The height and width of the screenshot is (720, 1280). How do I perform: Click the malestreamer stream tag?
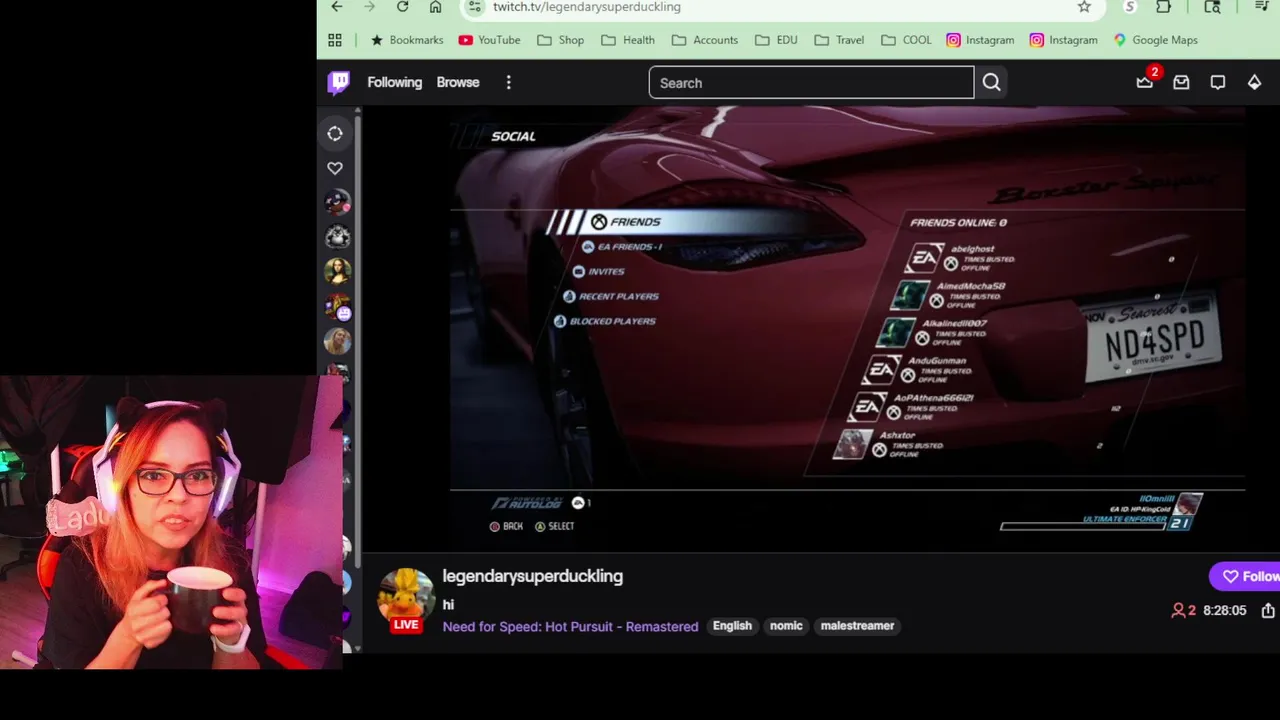pos(857,626)
